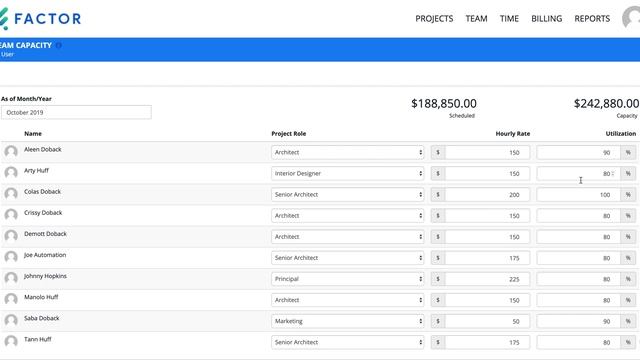This screenshot has width=640, height=360.
Task: Open Saba Doback's Marketing role dropdown
Action: pyautogui.click(x=347, y=321)
